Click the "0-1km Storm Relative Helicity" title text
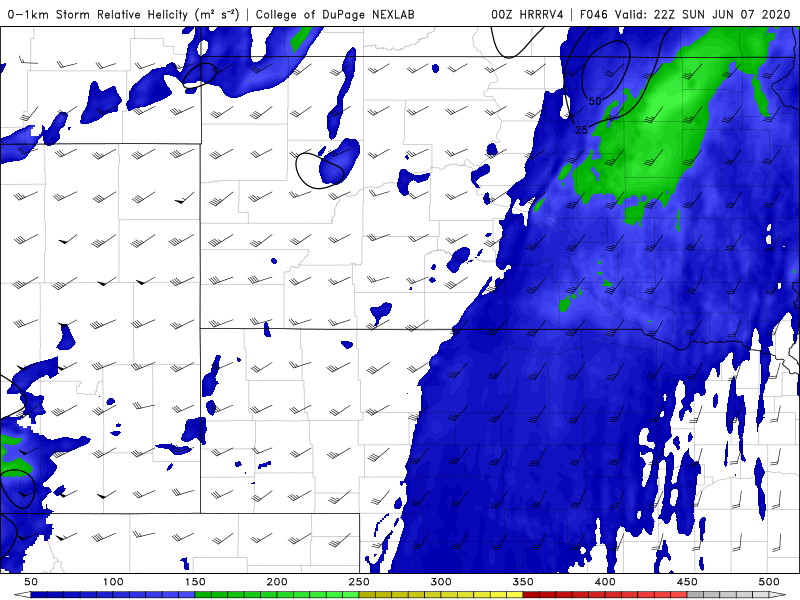Image resolution: width=800 pixels, height=600 pixels. tap(98, 14)
